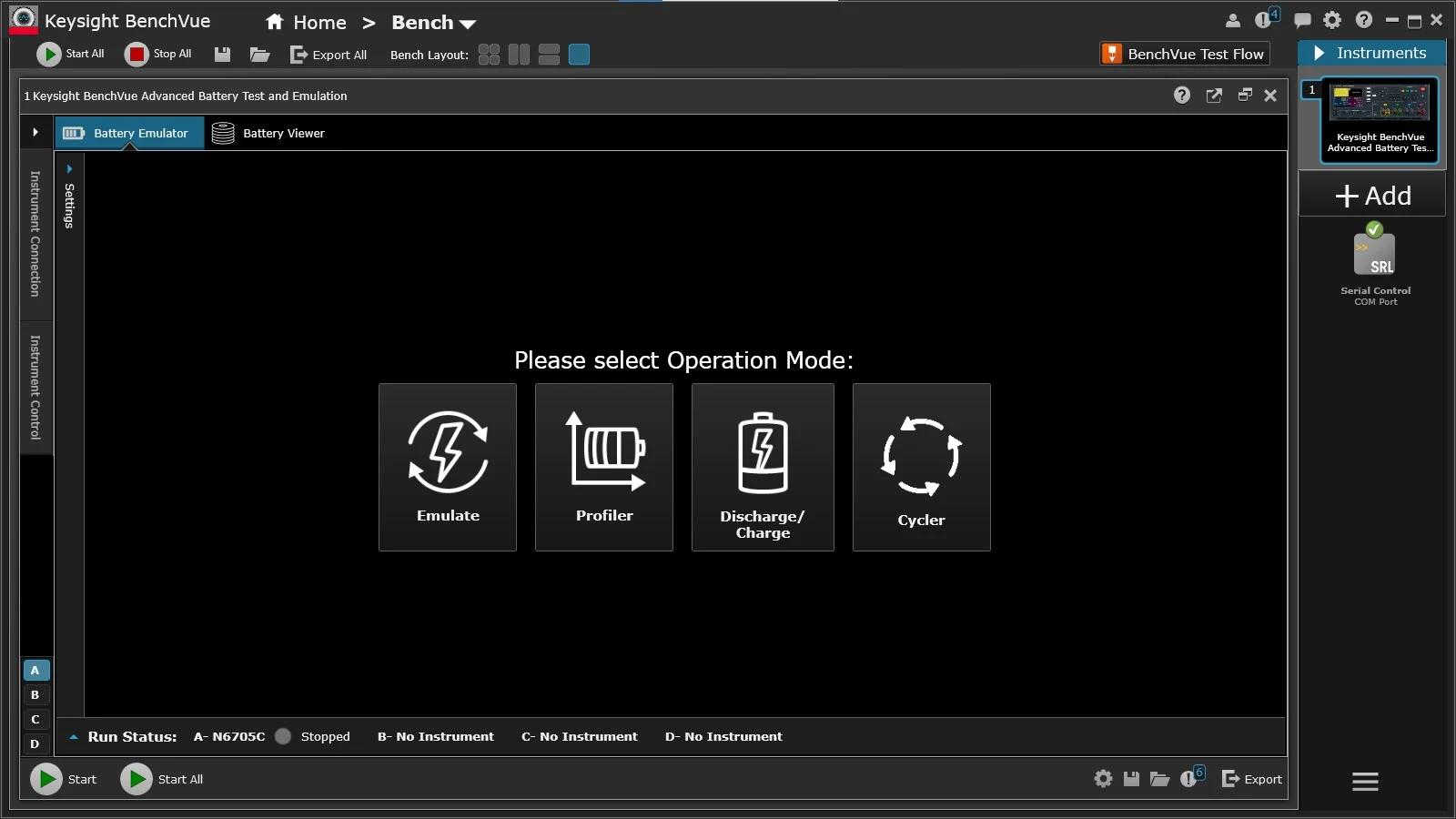Click the B- No Instrument status text

[435, 737]
